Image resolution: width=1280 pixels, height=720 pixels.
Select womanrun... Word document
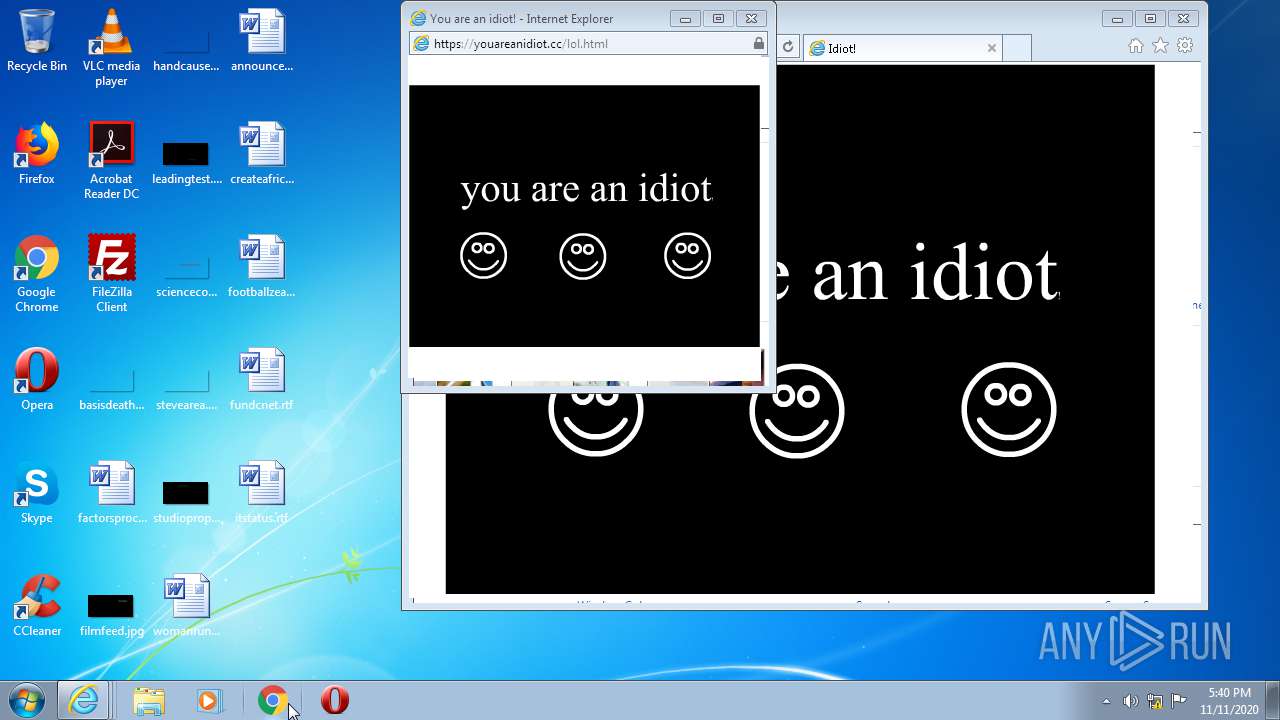pos(186,605)
